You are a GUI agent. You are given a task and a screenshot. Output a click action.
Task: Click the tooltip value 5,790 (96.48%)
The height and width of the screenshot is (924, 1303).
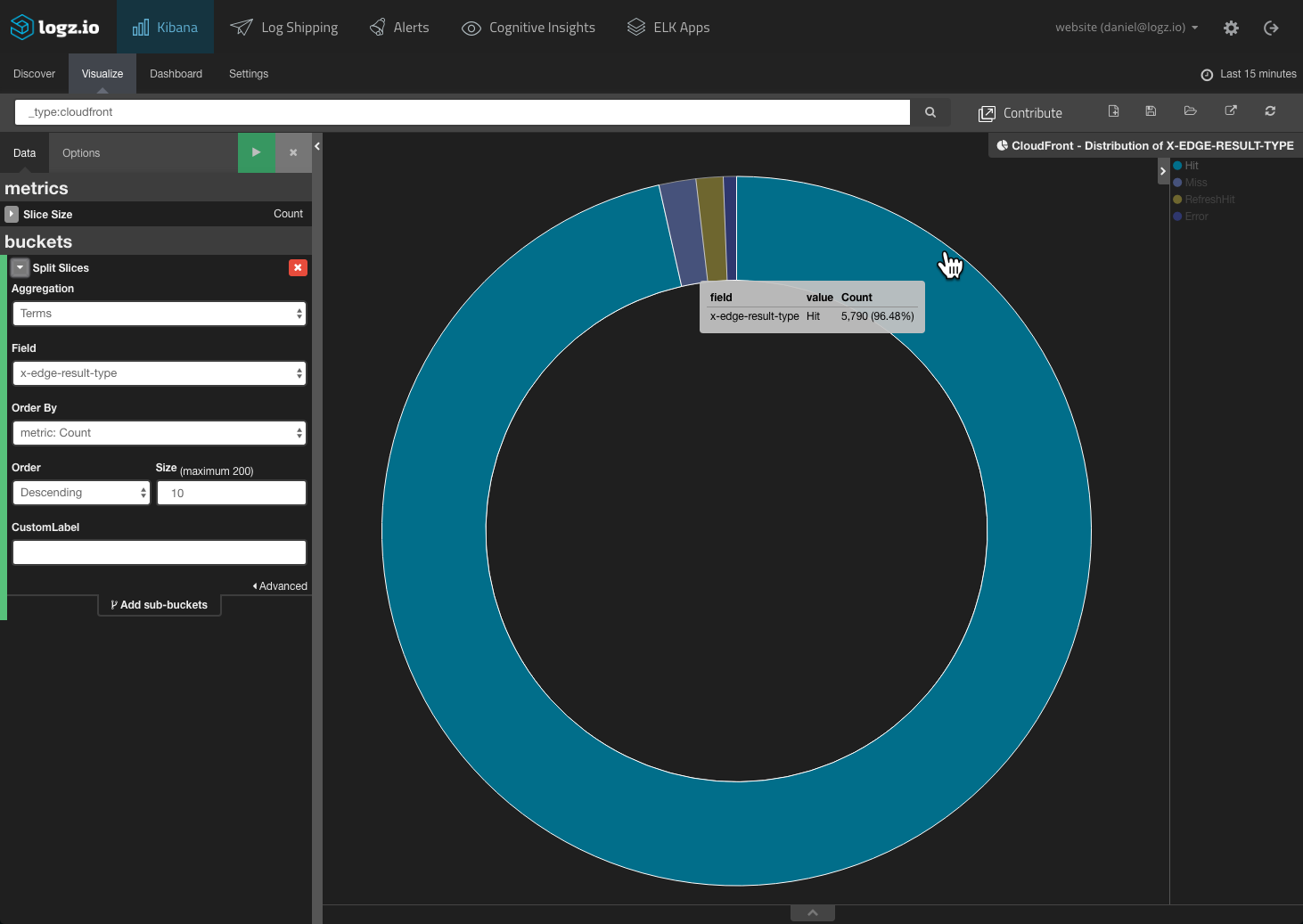[878, 316]
